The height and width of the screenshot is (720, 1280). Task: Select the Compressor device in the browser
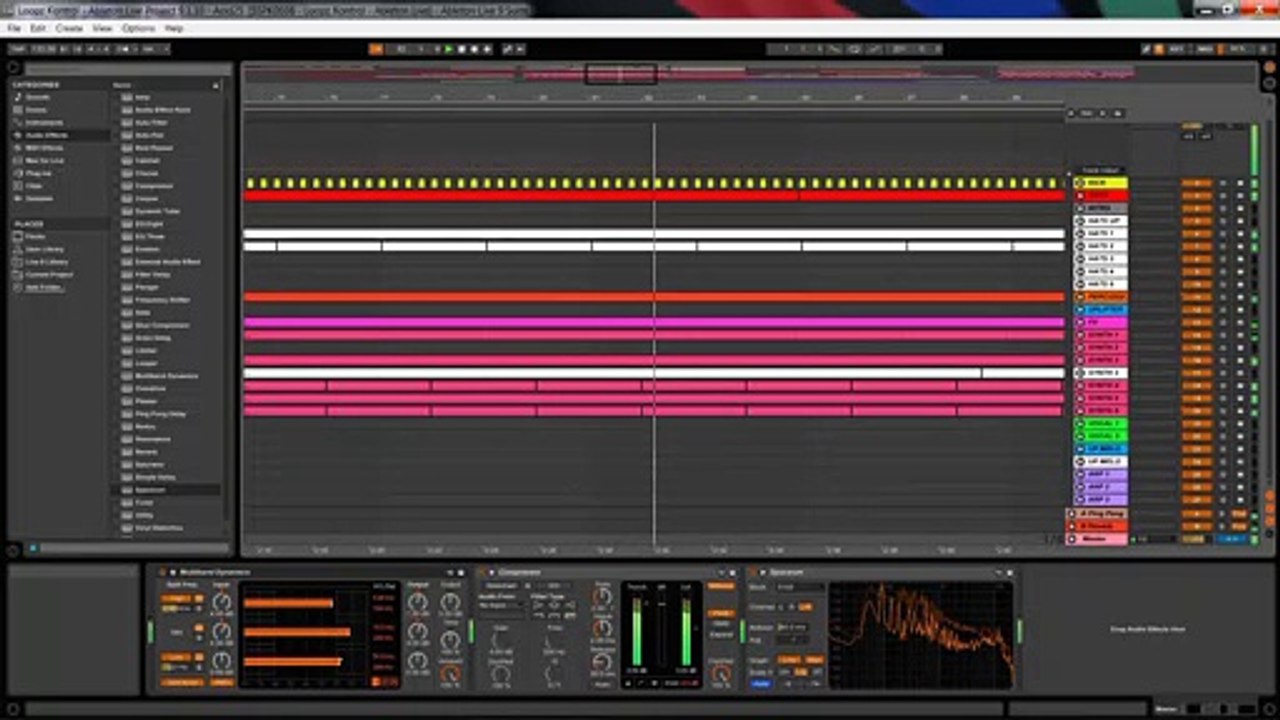[154, 186]
